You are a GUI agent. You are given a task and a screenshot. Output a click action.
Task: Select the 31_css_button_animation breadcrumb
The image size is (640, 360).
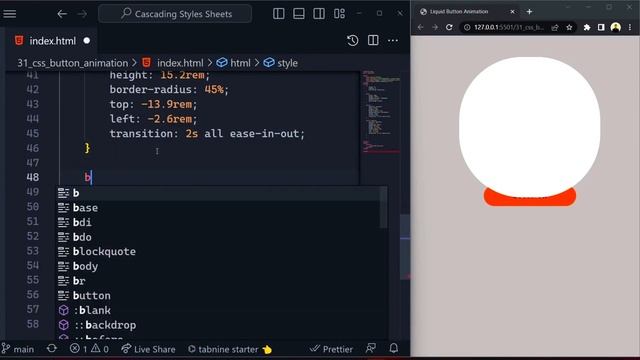(x=73, y=63)
